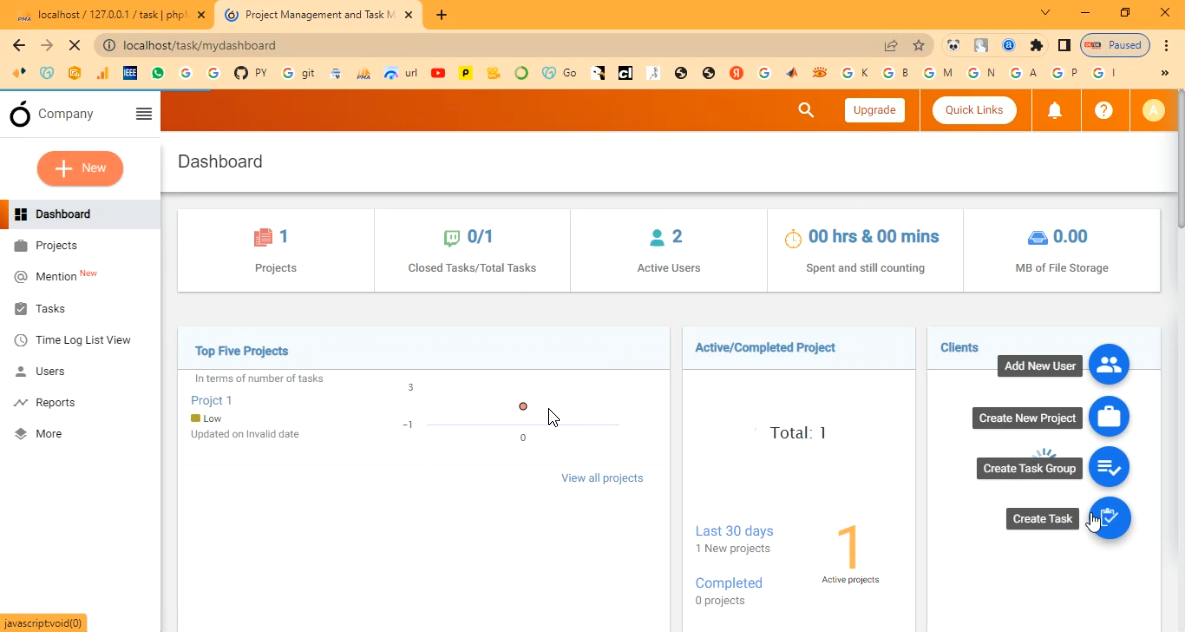This screenshot has width=1185, height=632.
Task: Open the user avatar menu
Action: [x=1153, y=110]
